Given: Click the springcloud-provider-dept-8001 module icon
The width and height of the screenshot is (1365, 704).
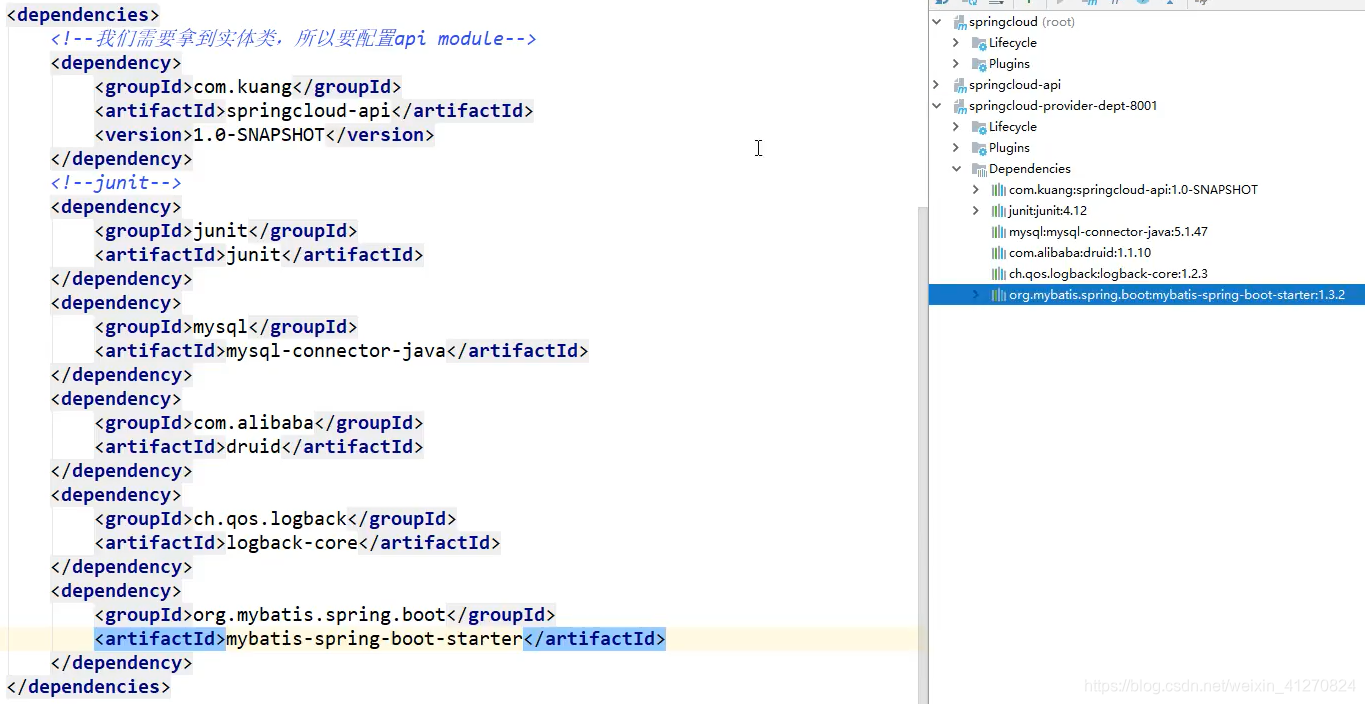Looking at the screenshot, I should [x=960, y=106].
